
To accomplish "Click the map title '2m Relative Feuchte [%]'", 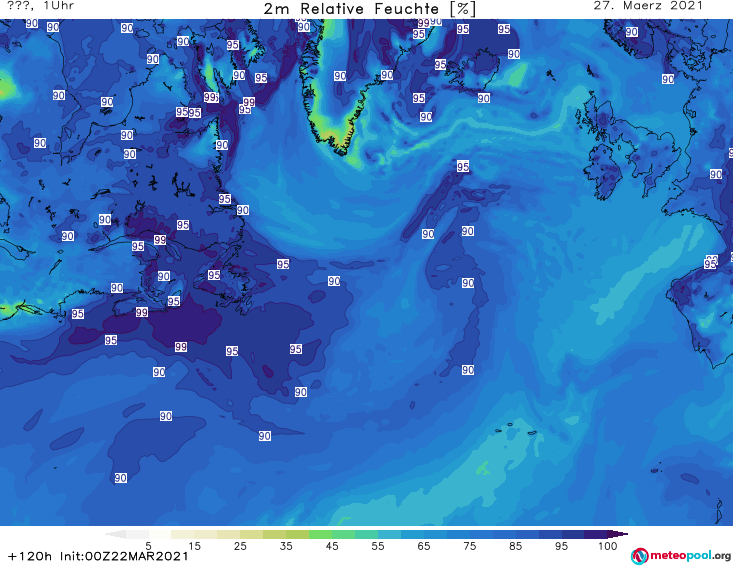I will pos(370,9).
